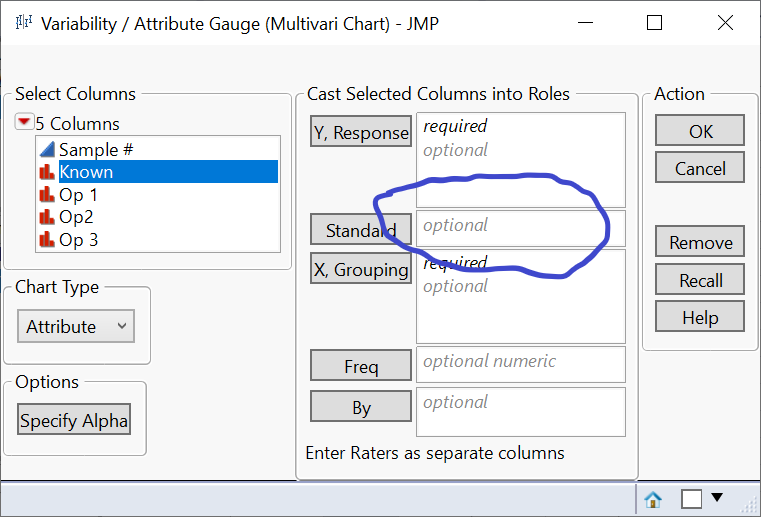
Task: Click the home window icon in status bar
Action: 653,498
